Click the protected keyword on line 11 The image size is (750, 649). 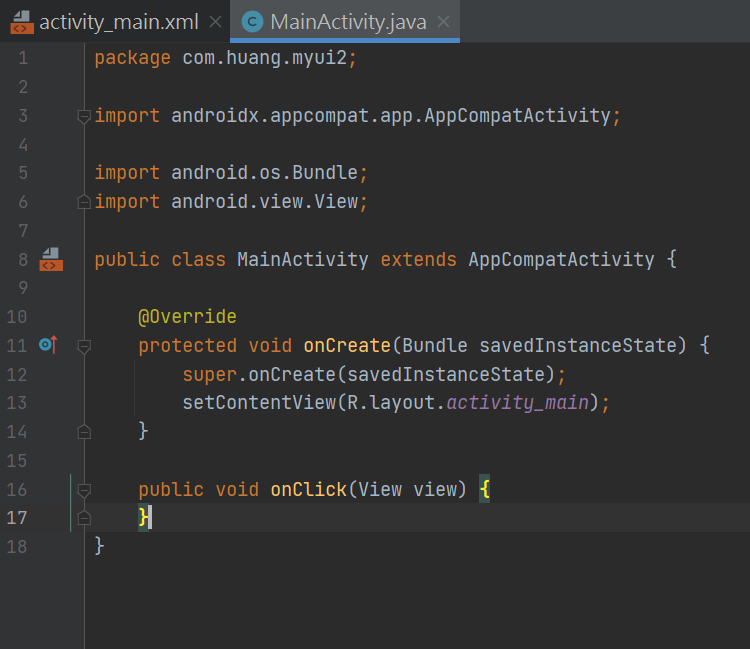pos(188,345)
